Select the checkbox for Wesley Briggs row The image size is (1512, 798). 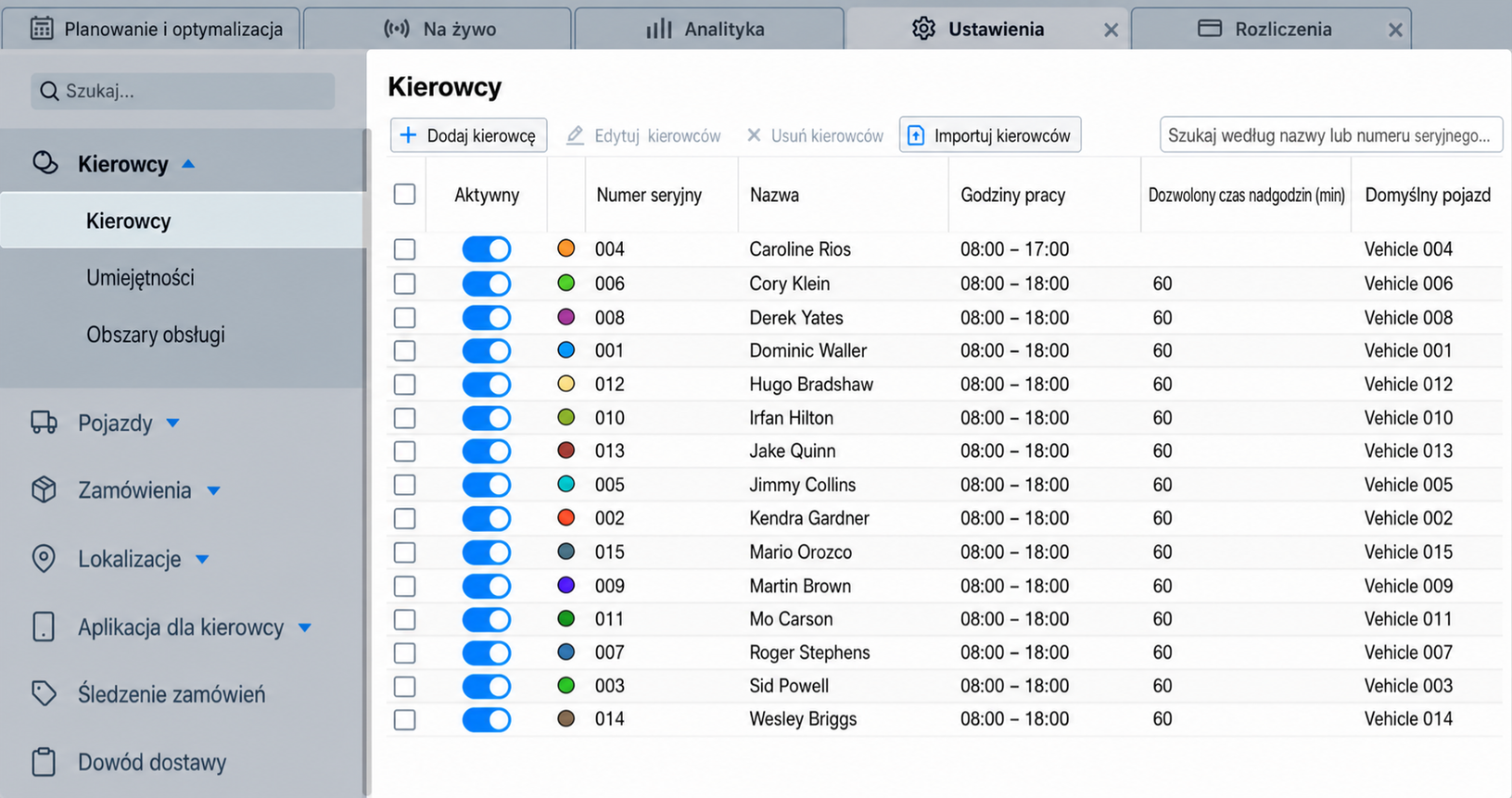click(404, 719)
